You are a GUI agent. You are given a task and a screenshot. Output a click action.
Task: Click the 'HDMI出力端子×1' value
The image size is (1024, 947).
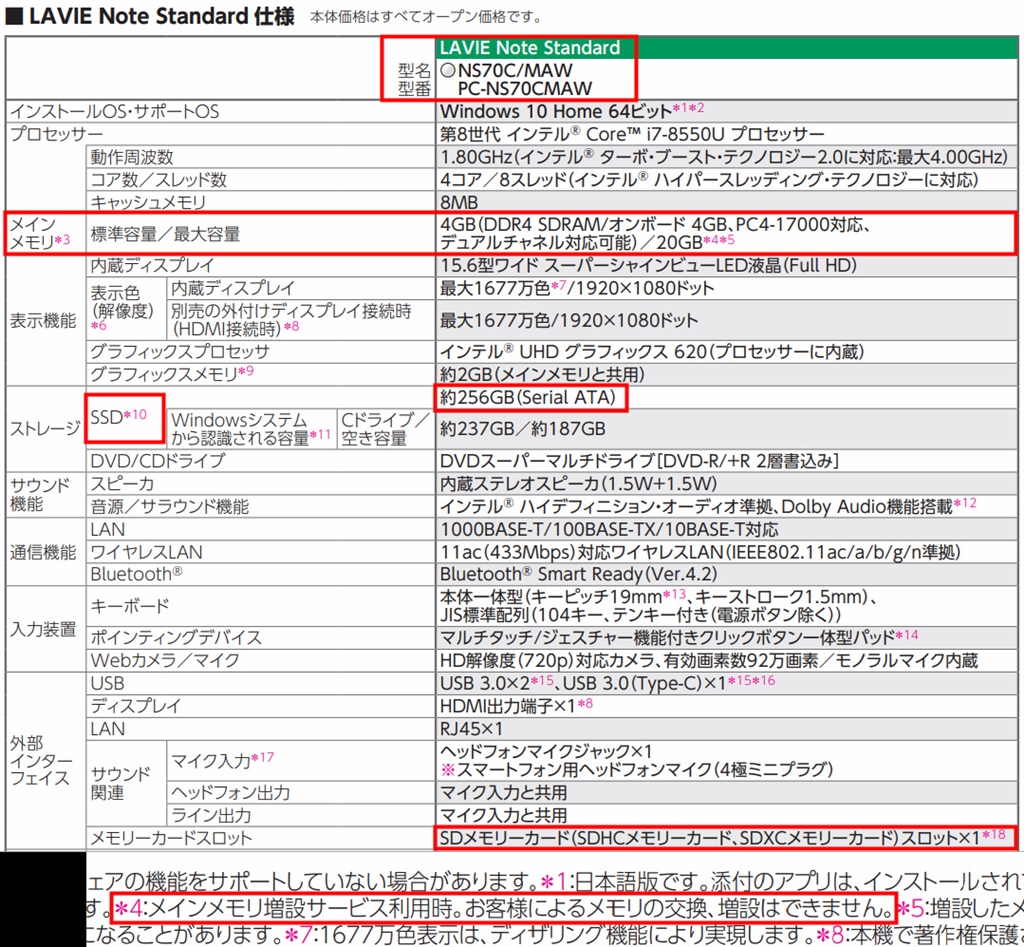(508, 706)
